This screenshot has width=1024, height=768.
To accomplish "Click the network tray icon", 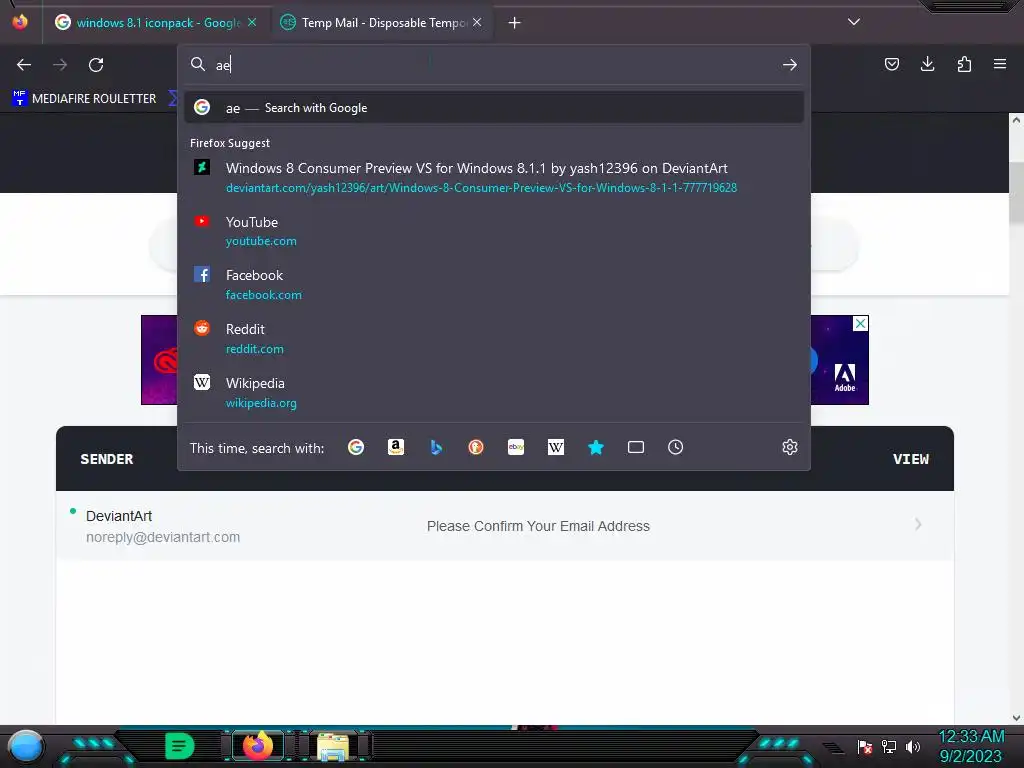I will click(x=889, y=746).
